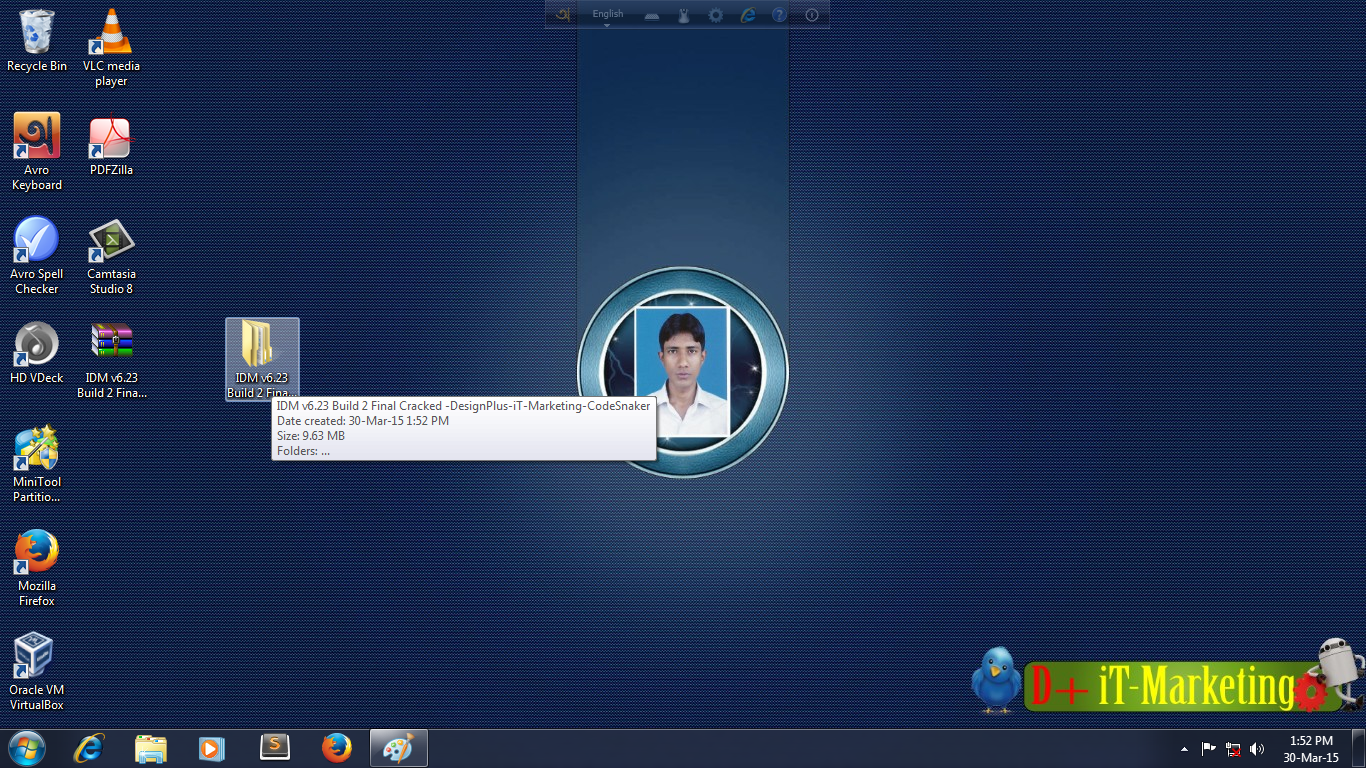Open the Windows Start menu
This screenshot has width=1366, height=768.
27,748
